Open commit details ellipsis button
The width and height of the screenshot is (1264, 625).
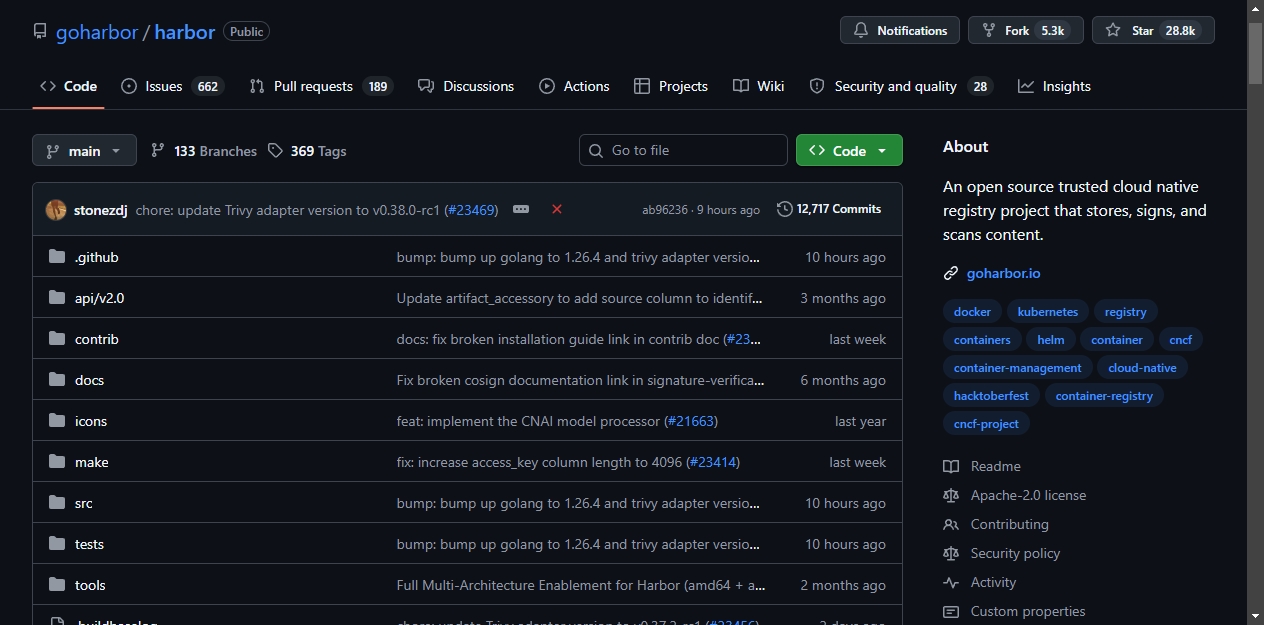coord(521,209)
